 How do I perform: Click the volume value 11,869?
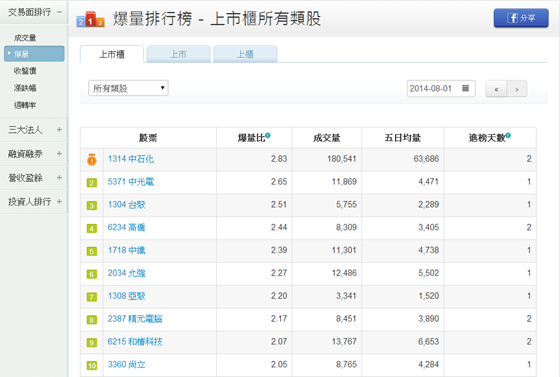(x=344, y=182)
